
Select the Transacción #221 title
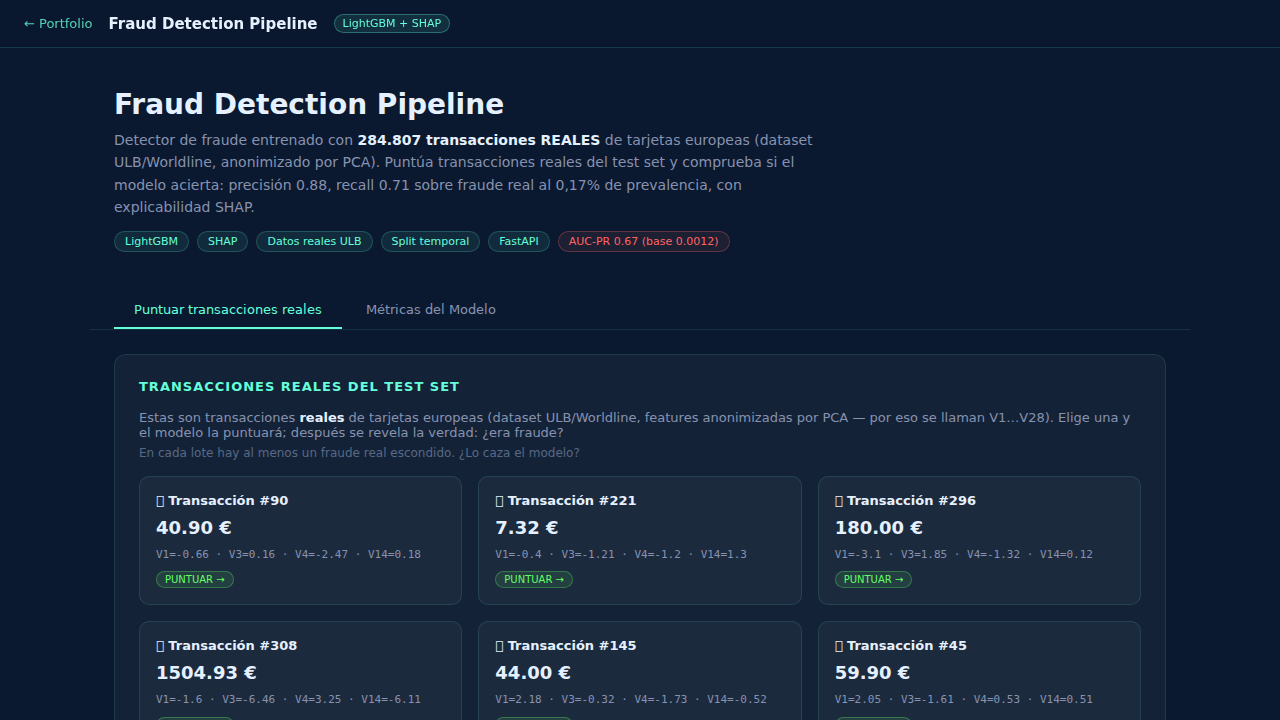coord(572,501)
